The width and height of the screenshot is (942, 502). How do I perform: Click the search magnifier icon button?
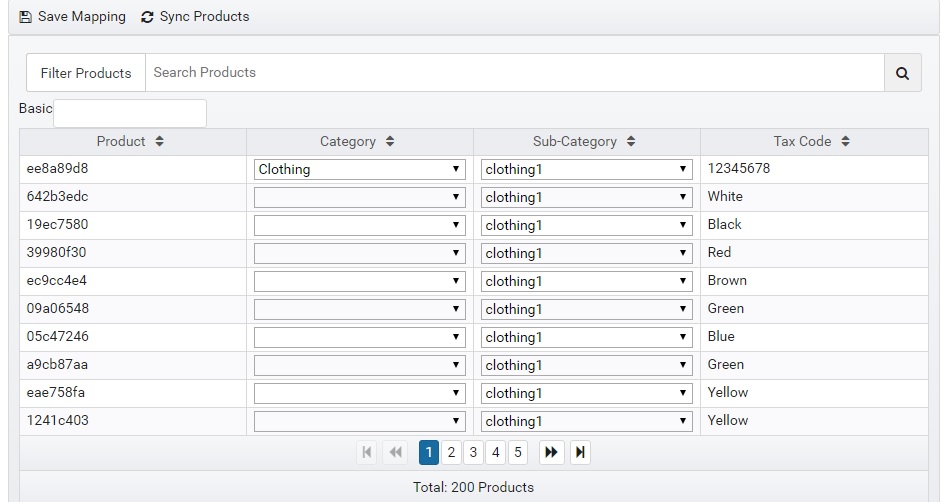[902, 73]
